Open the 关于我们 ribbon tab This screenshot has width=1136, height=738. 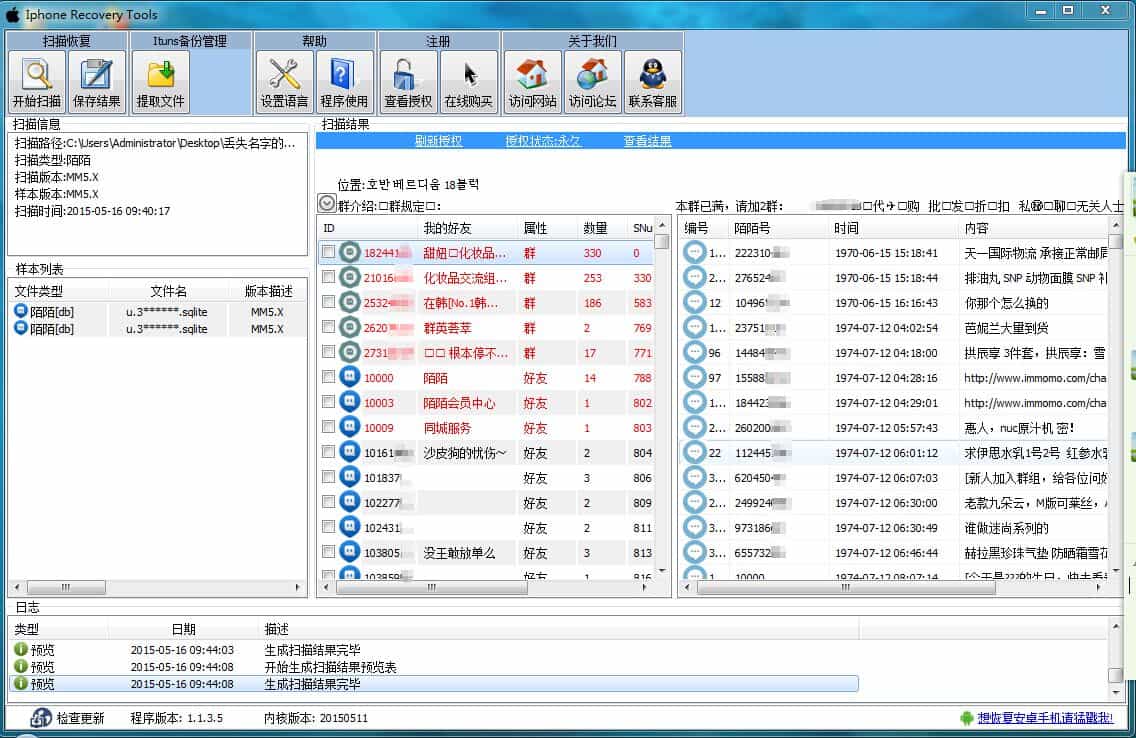(x=592, y=41)
